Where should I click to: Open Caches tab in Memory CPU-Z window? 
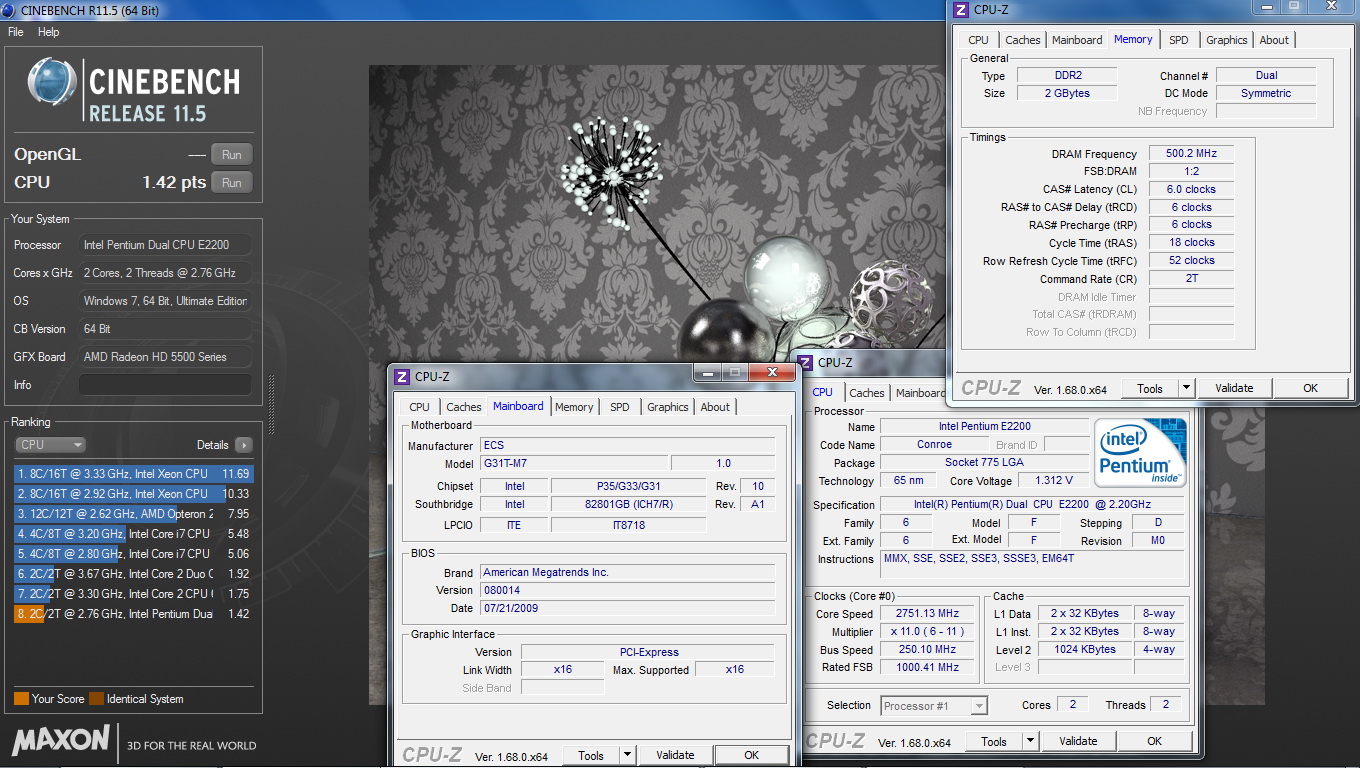(1022, 40)
